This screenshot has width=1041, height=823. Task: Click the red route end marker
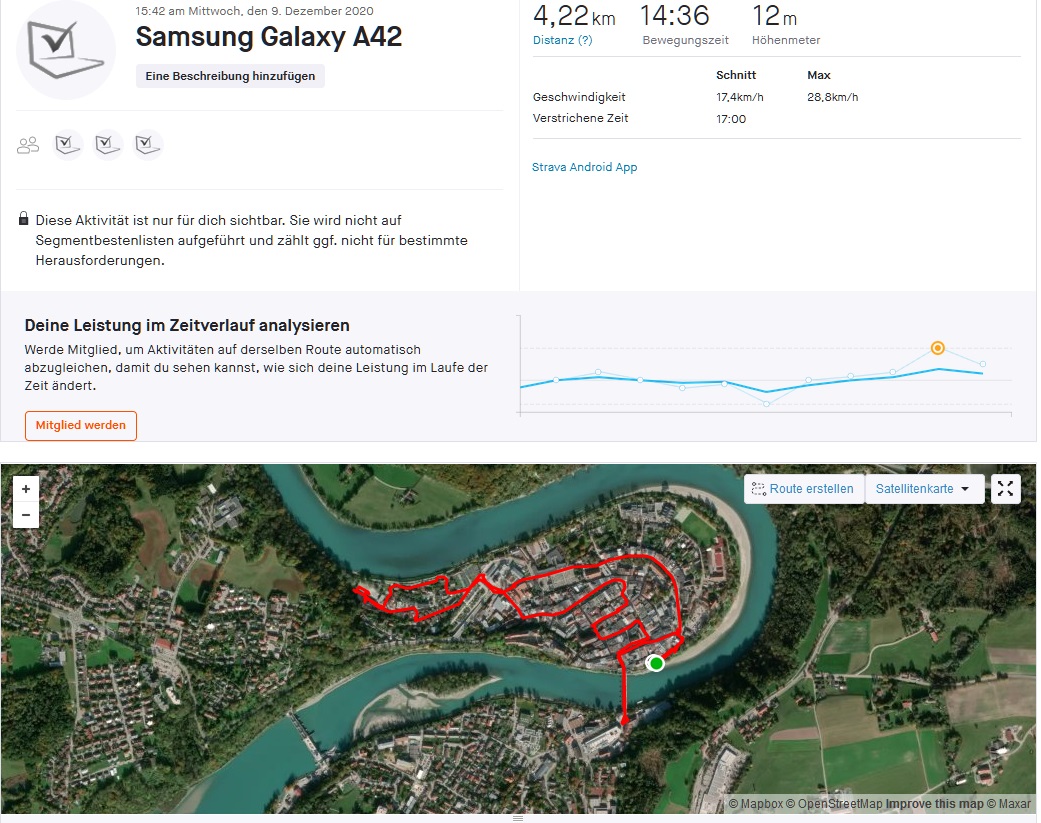(625, 719)
